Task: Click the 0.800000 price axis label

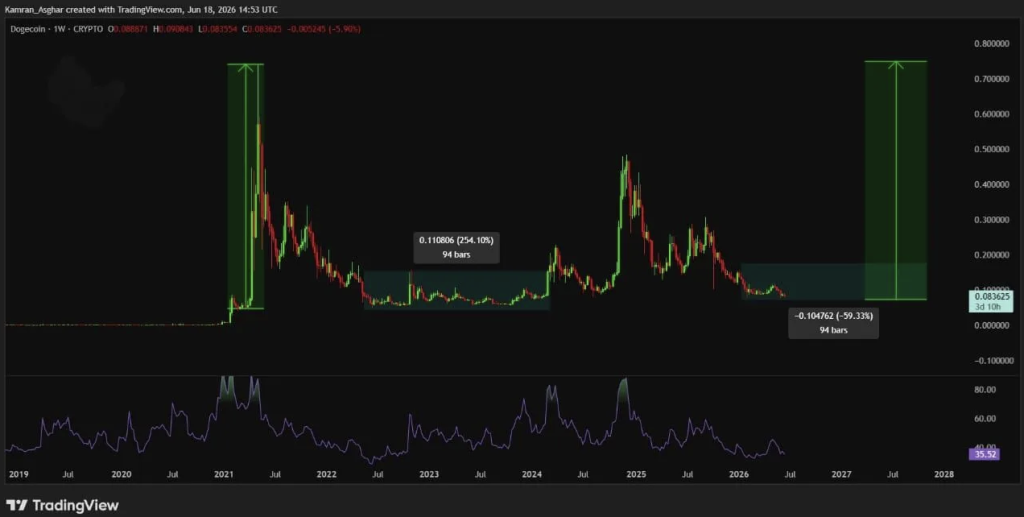Action: coord(993,44)
